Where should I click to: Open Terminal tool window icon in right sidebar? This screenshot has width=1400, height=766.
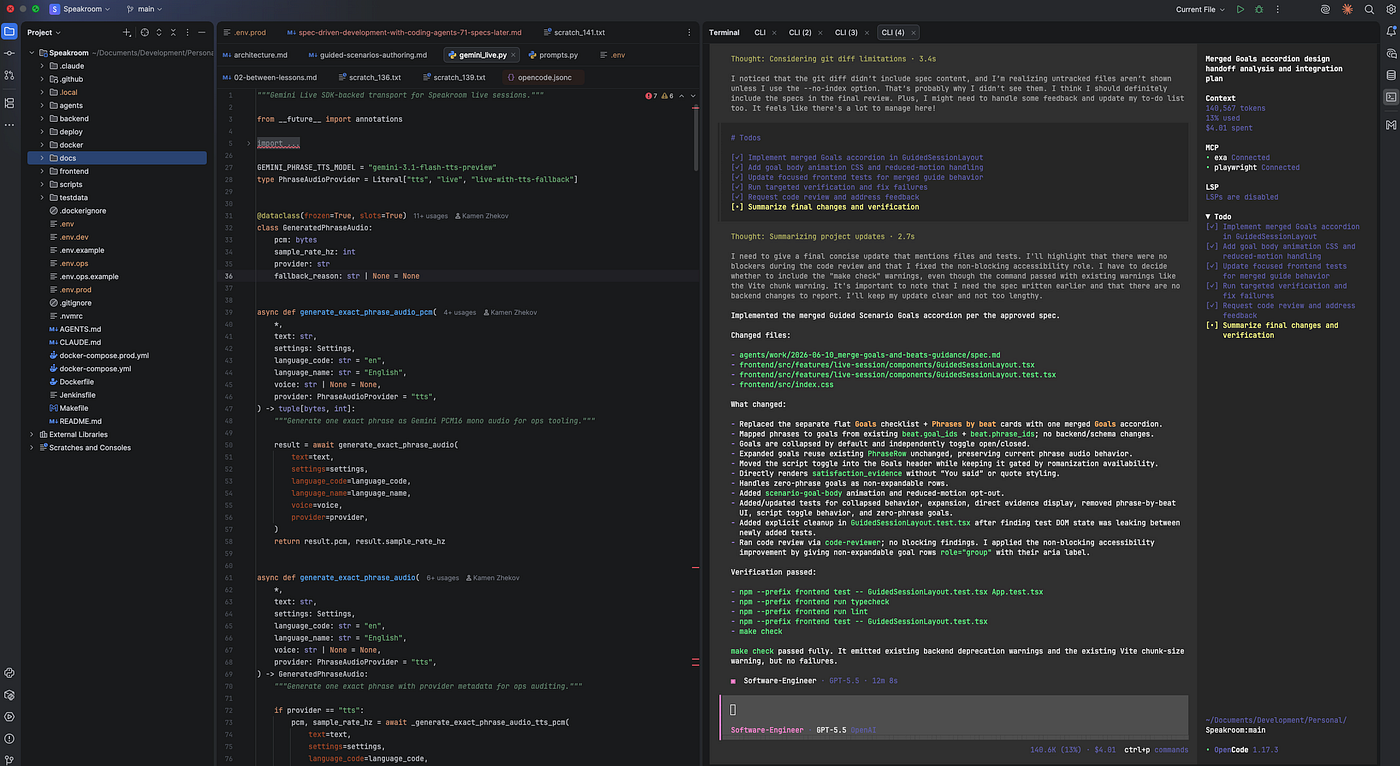(1390, 97)
